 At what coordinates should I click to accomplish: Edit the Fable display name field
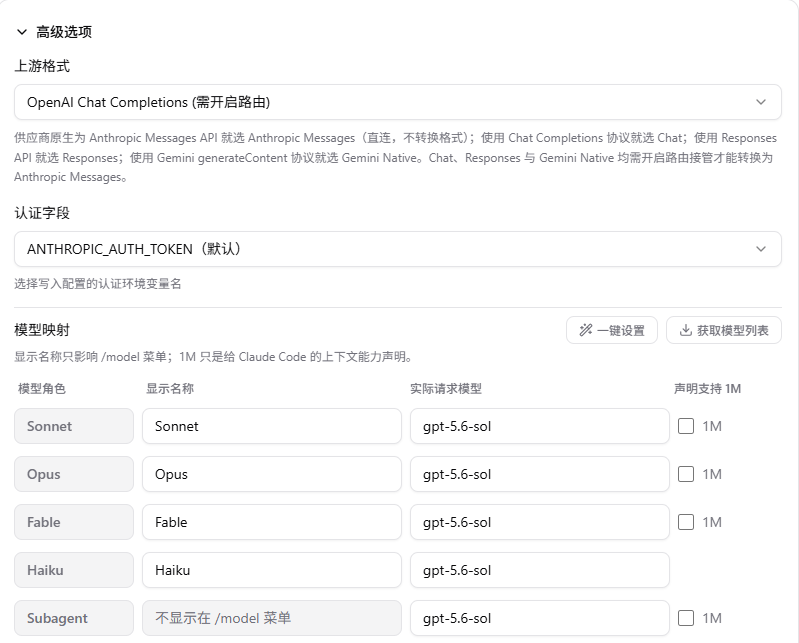point(272,522)
